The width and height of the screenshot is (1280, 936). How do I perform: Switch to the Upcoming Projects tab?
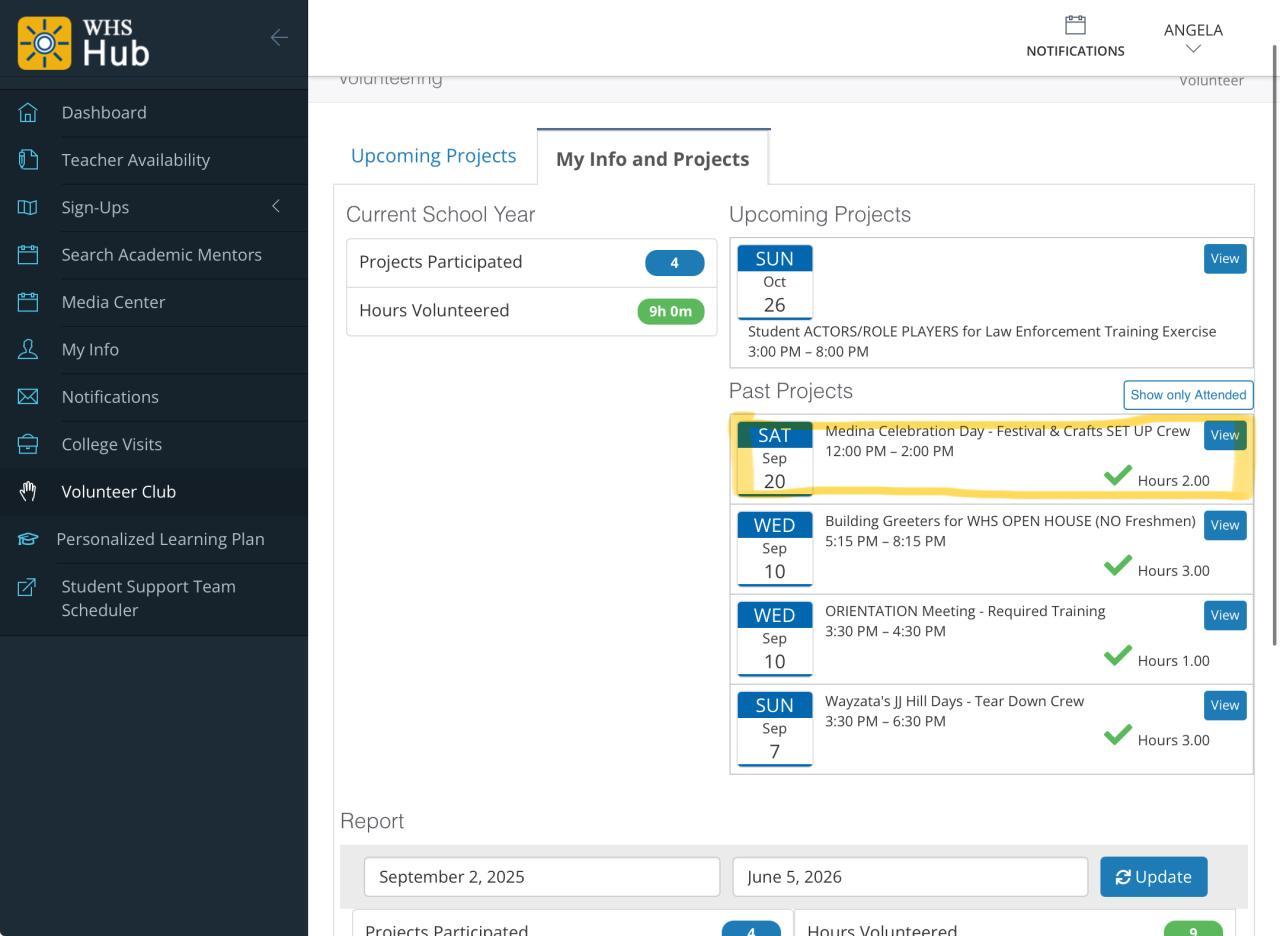point(433,156)
